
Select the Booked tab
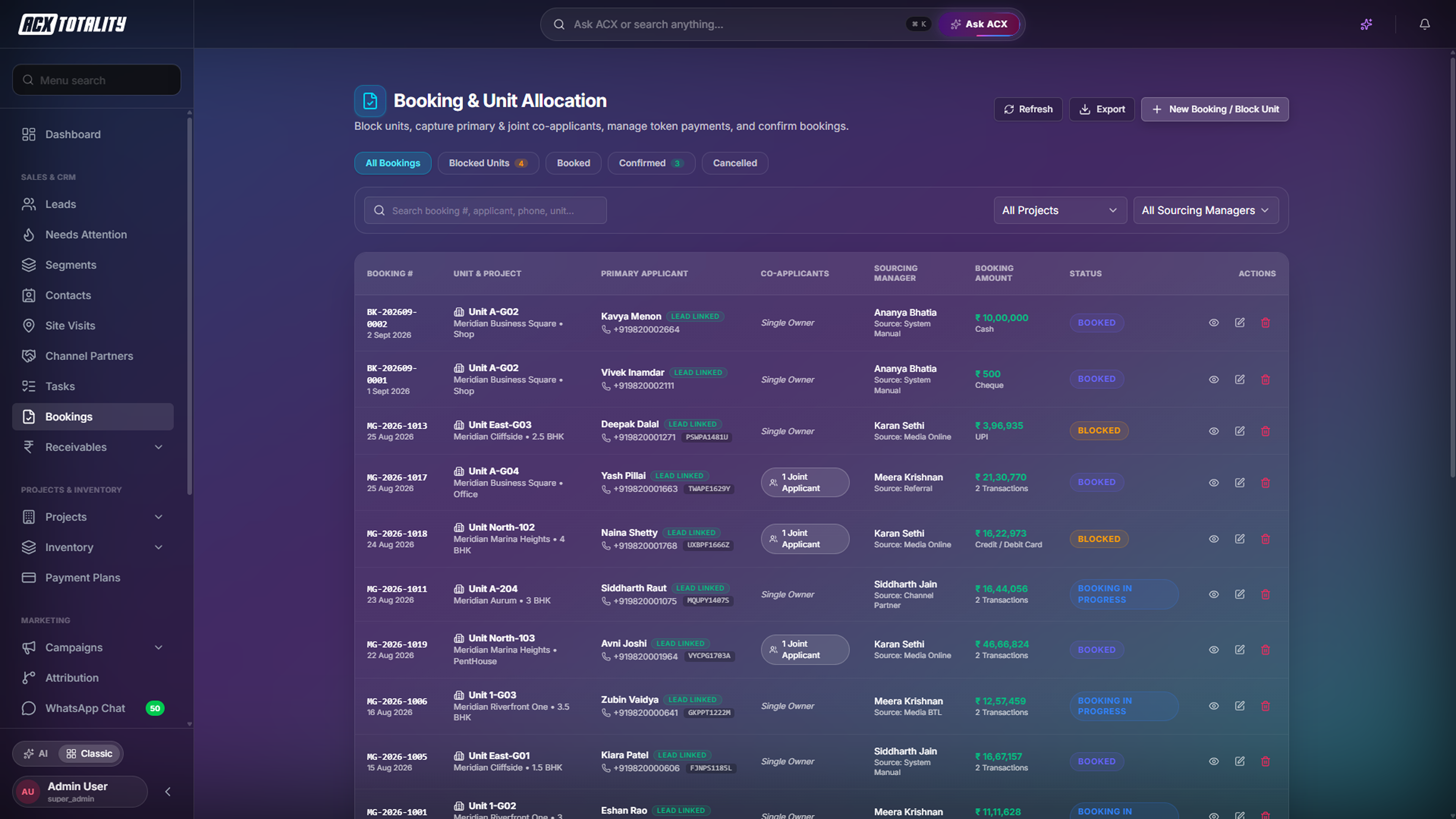point(573,163)
